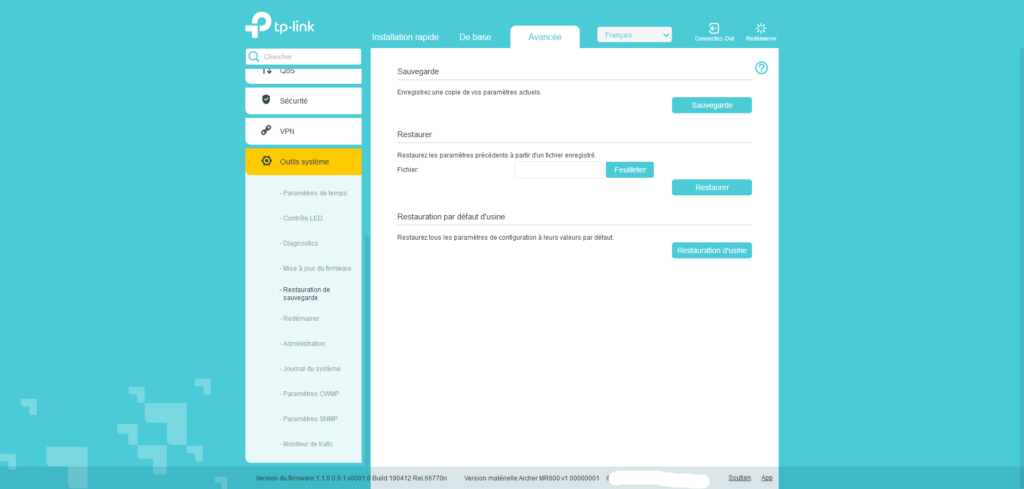Click the tp-link logo
Viewport: 1024px width, 489px height.
click(280, 26)
